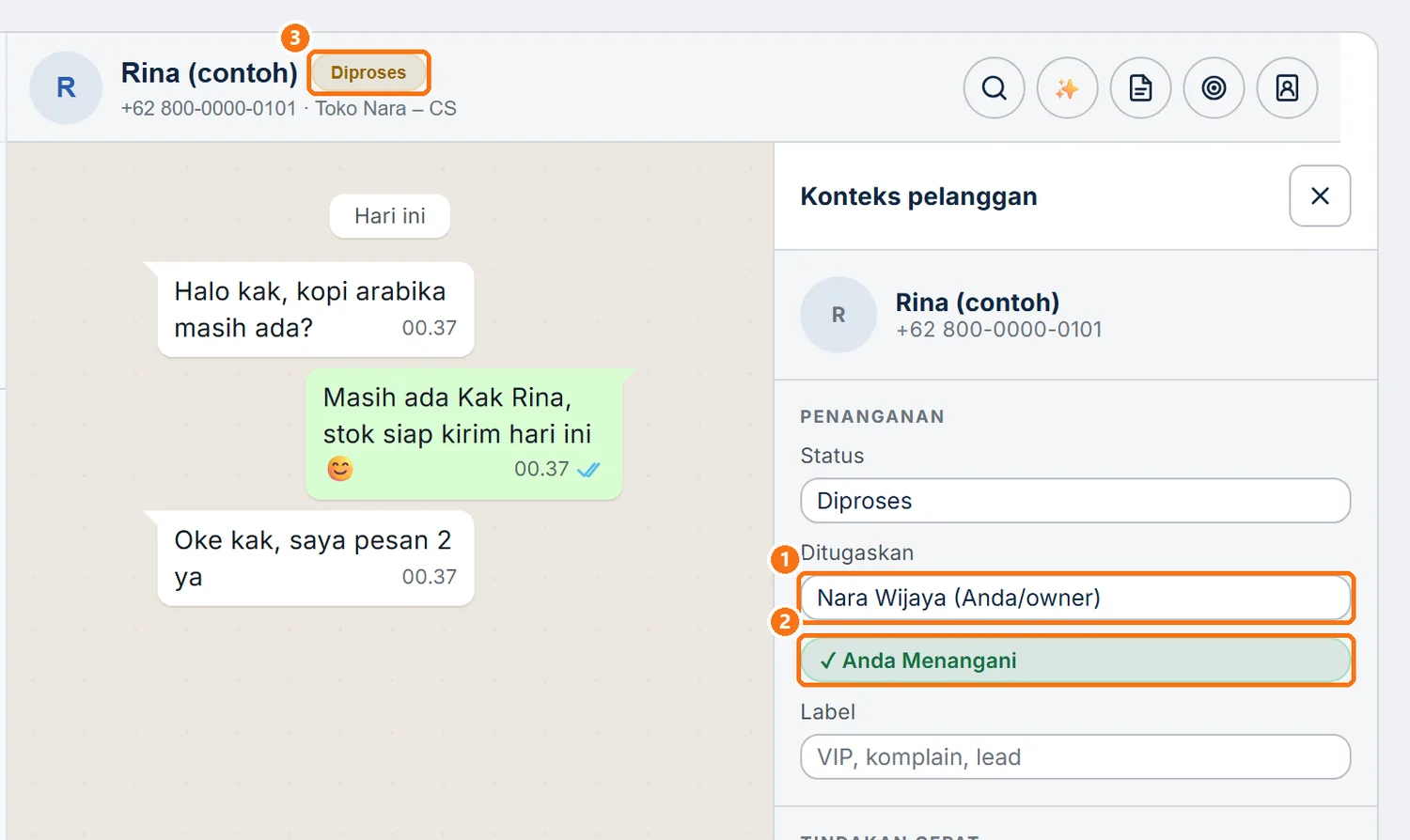Open search in the Rina conversation
Image resolution: width=1410 pixels, height=840 pixels.
click(x=994, y=88)
